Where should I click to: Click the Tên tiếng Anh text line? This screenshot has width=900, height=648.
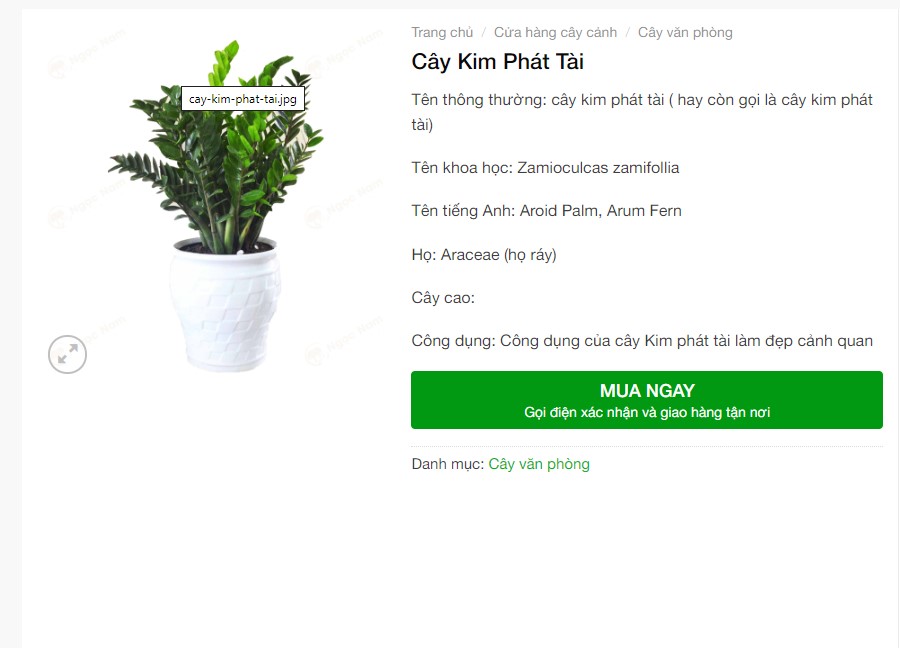tap(546, 211)
